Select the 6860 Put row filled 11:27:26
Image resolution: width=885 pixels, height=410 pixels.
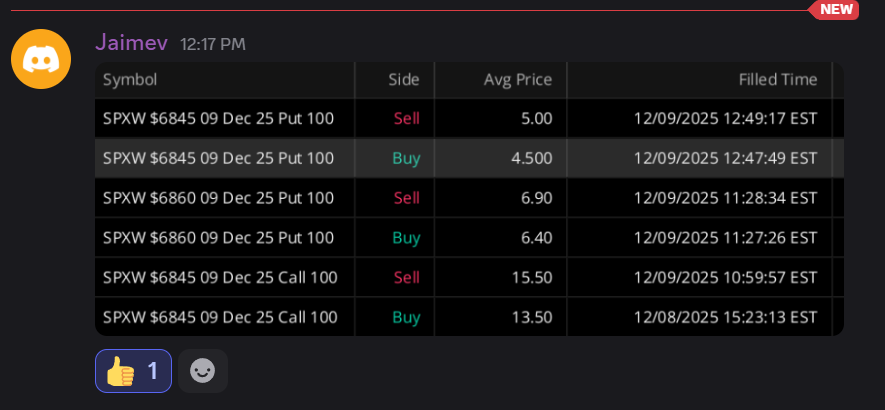pos(469,238)
